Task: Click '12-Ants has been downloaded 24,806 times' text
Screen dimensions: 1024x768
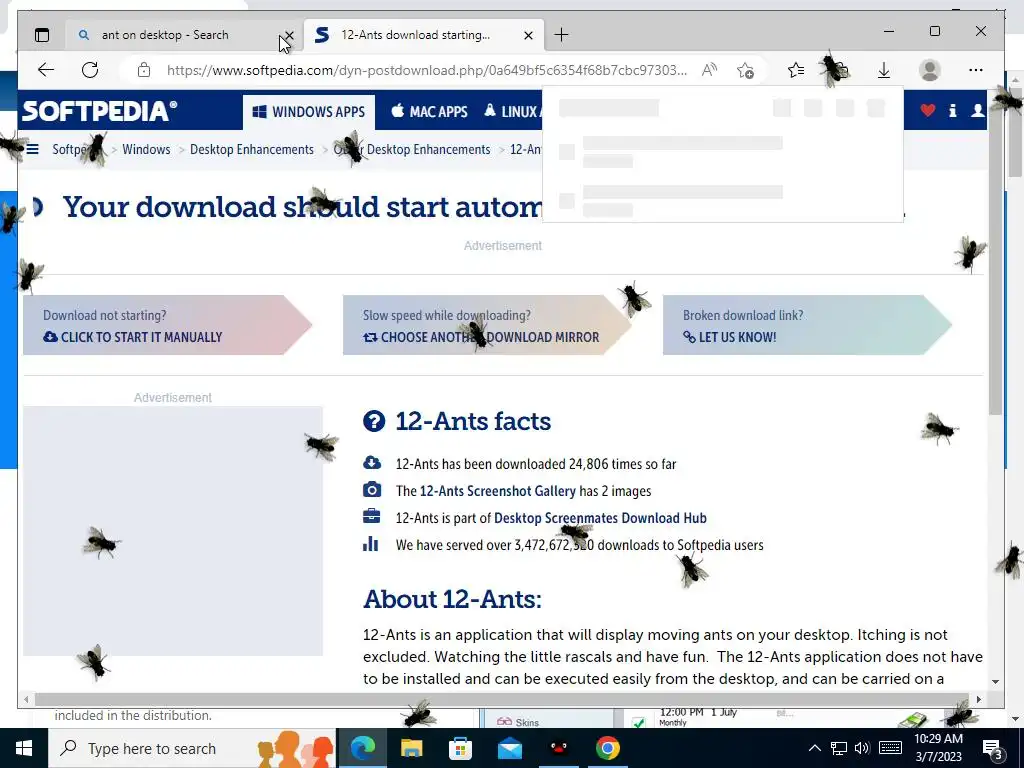Action: 536,464
